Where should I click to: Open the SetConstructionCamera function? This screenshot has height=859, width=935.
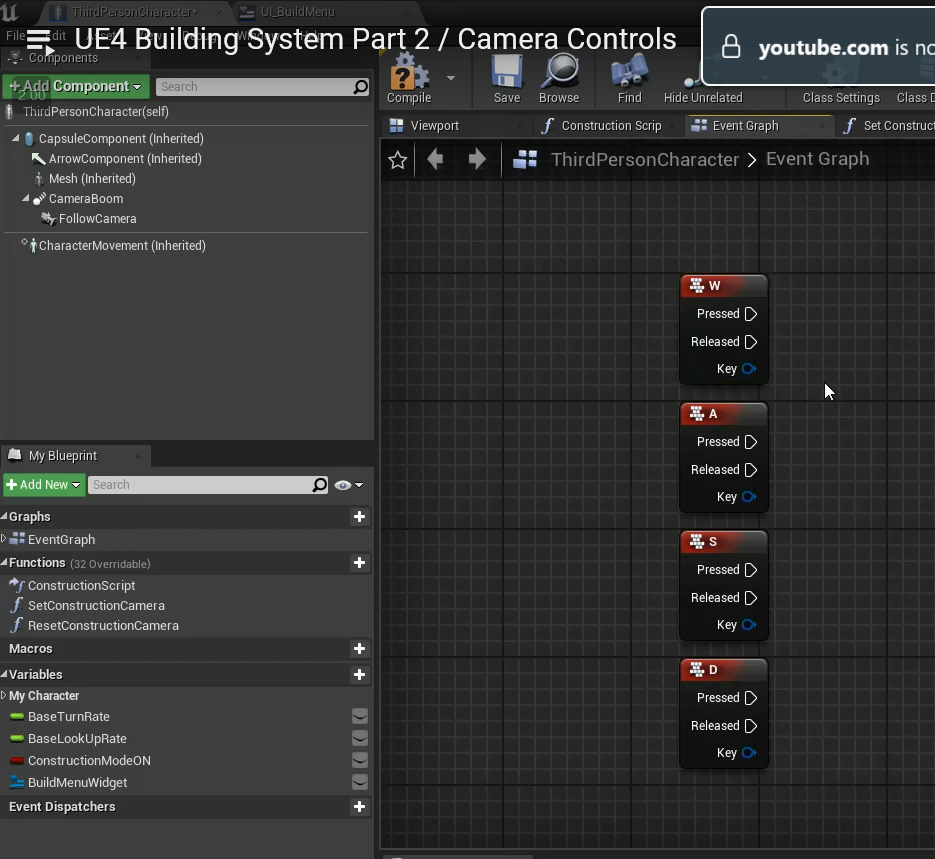click(x=96, y=606)
